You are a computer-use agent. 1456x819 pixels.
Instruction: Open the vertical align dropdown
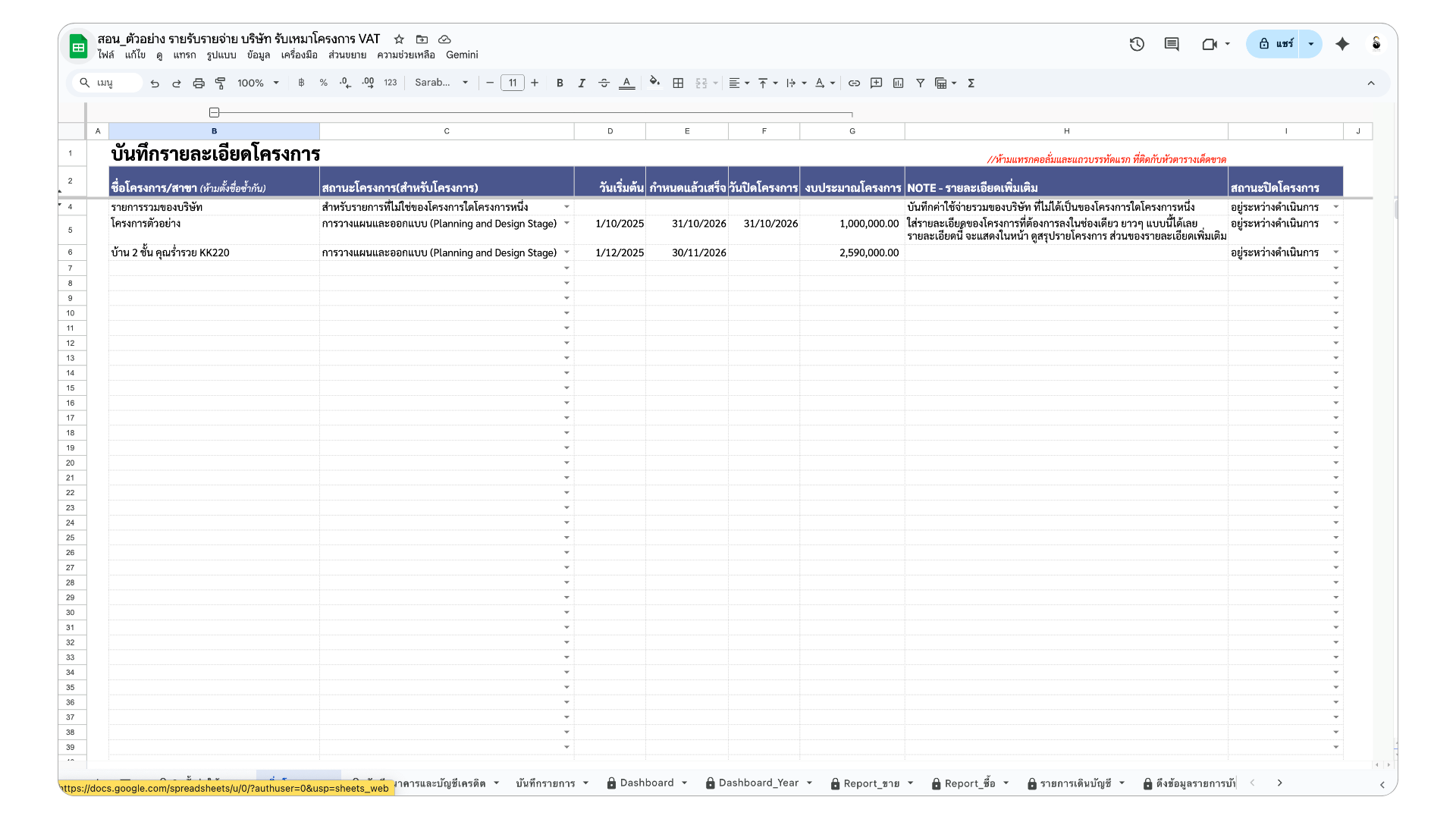768,83
